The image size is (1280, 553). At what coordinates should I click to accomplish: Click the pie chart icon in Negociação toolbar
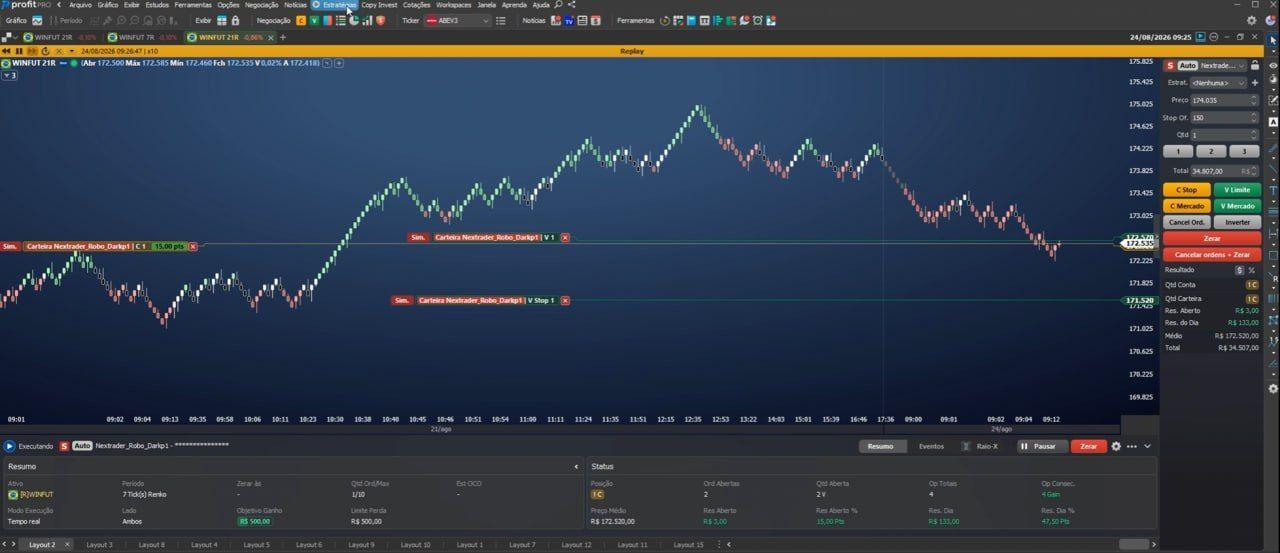(354, 20)
